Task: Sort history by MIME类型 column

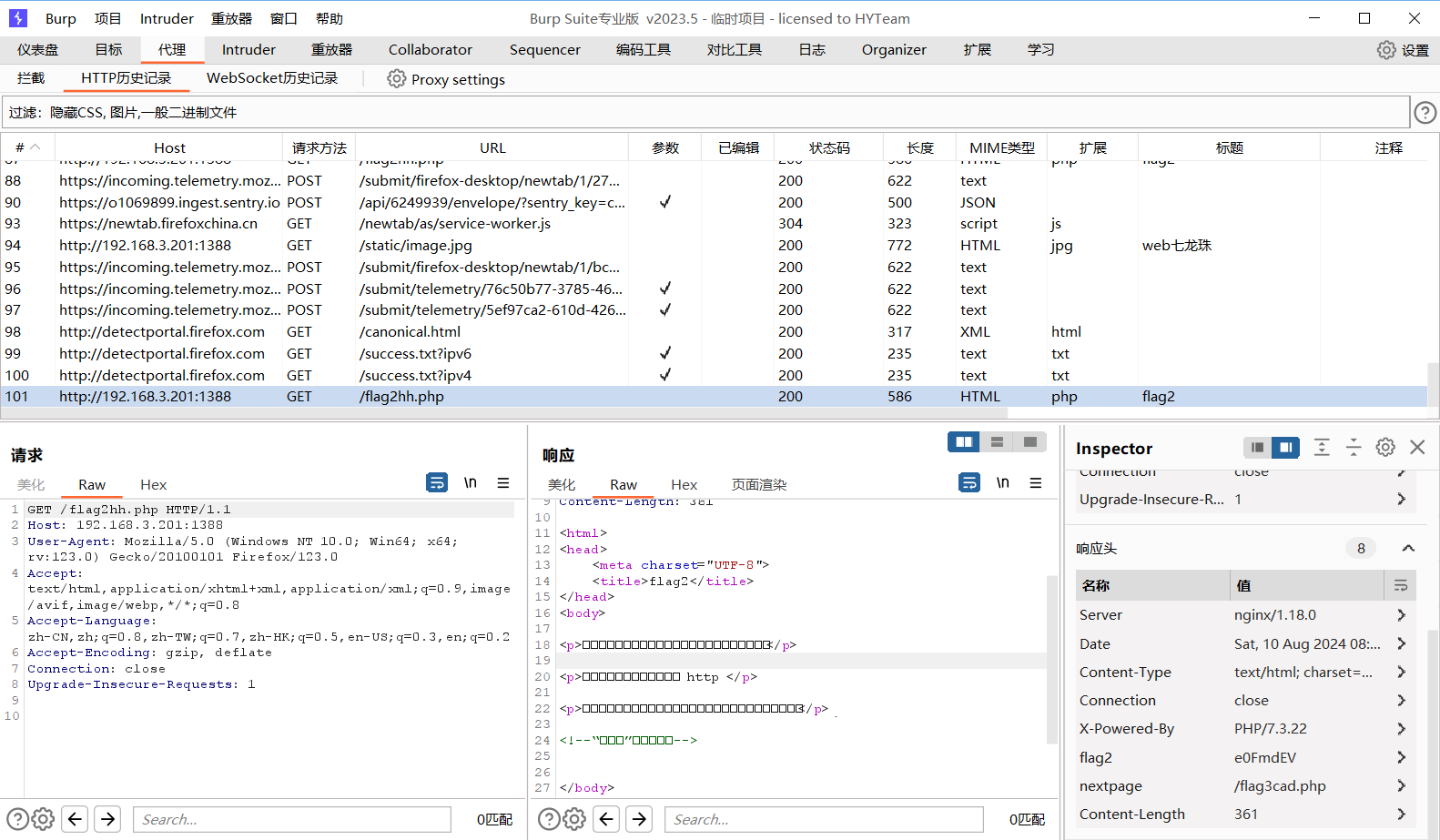Action: pyautogui.click(x=1002, y=147)
